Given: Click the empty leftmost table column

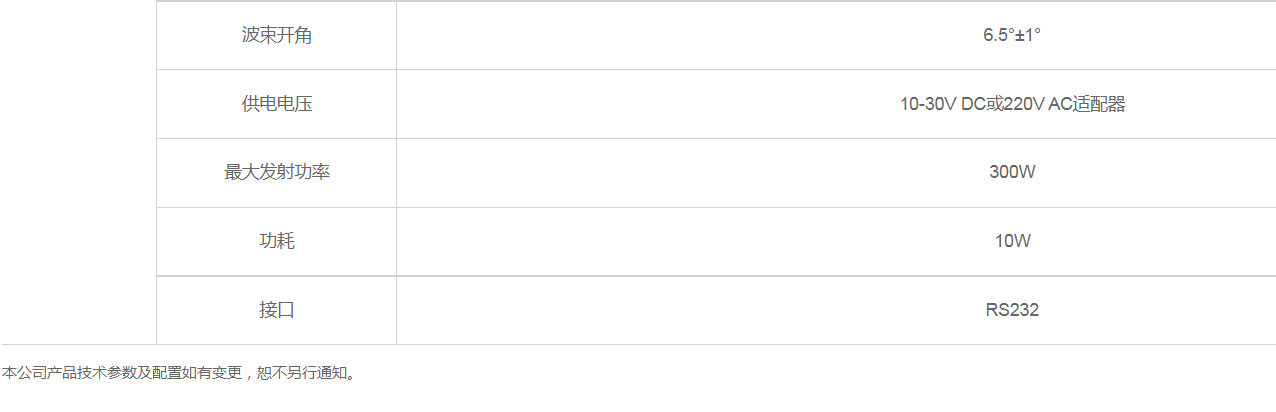Looking at the screenshot, I should [x=78, y=172].
